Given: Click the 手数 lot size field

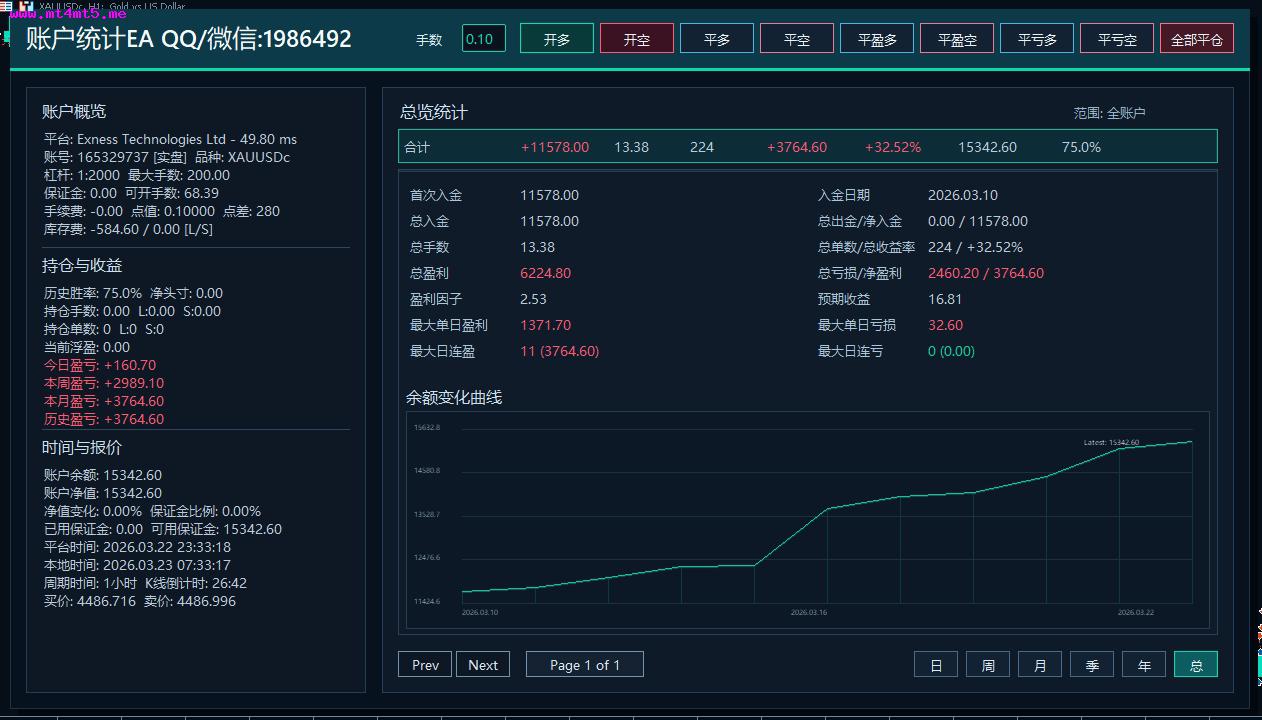Looking at the screenshot, I should tap(483, 39).
